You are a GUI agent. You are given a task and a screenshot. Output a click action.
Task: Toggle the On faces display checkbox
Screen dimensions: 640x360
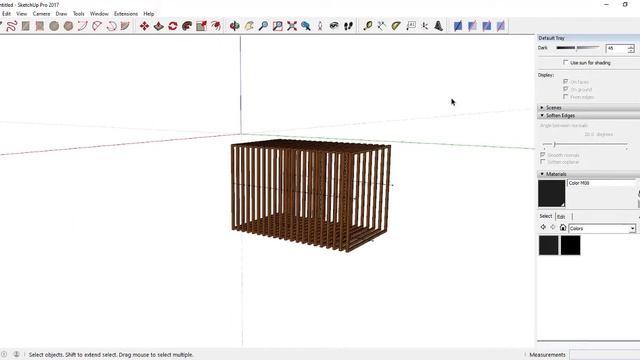click(x=566, y=82)
